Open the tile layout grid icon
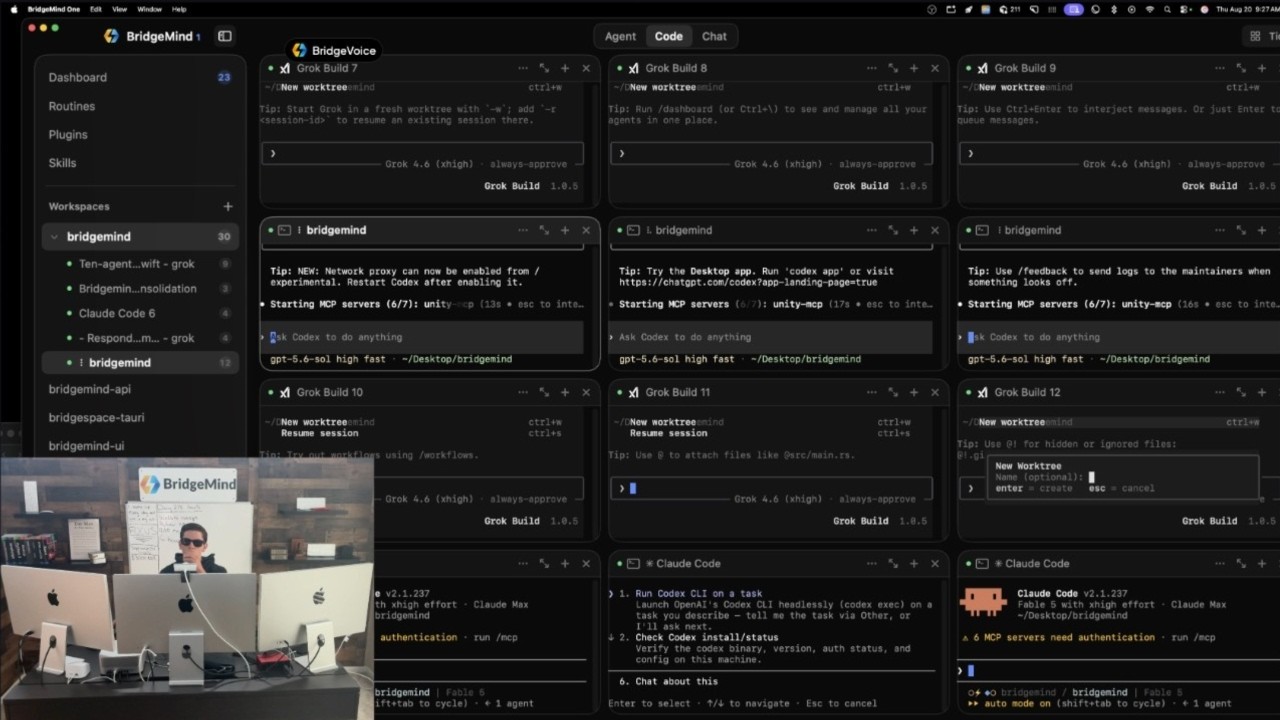1280x720 pixels. point(1254,36)
